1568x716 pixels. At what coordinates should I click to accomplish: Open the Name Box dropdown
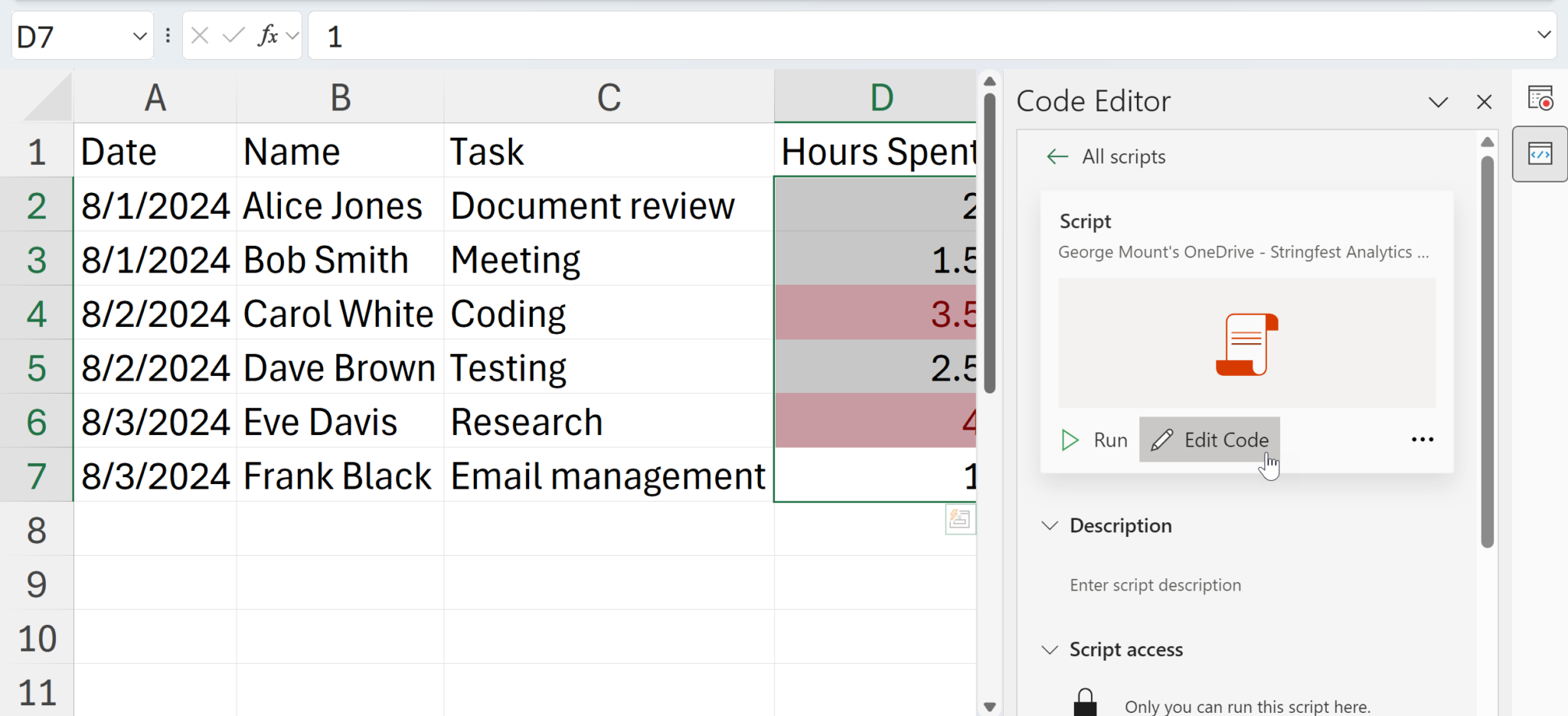(x=139, y=36)
